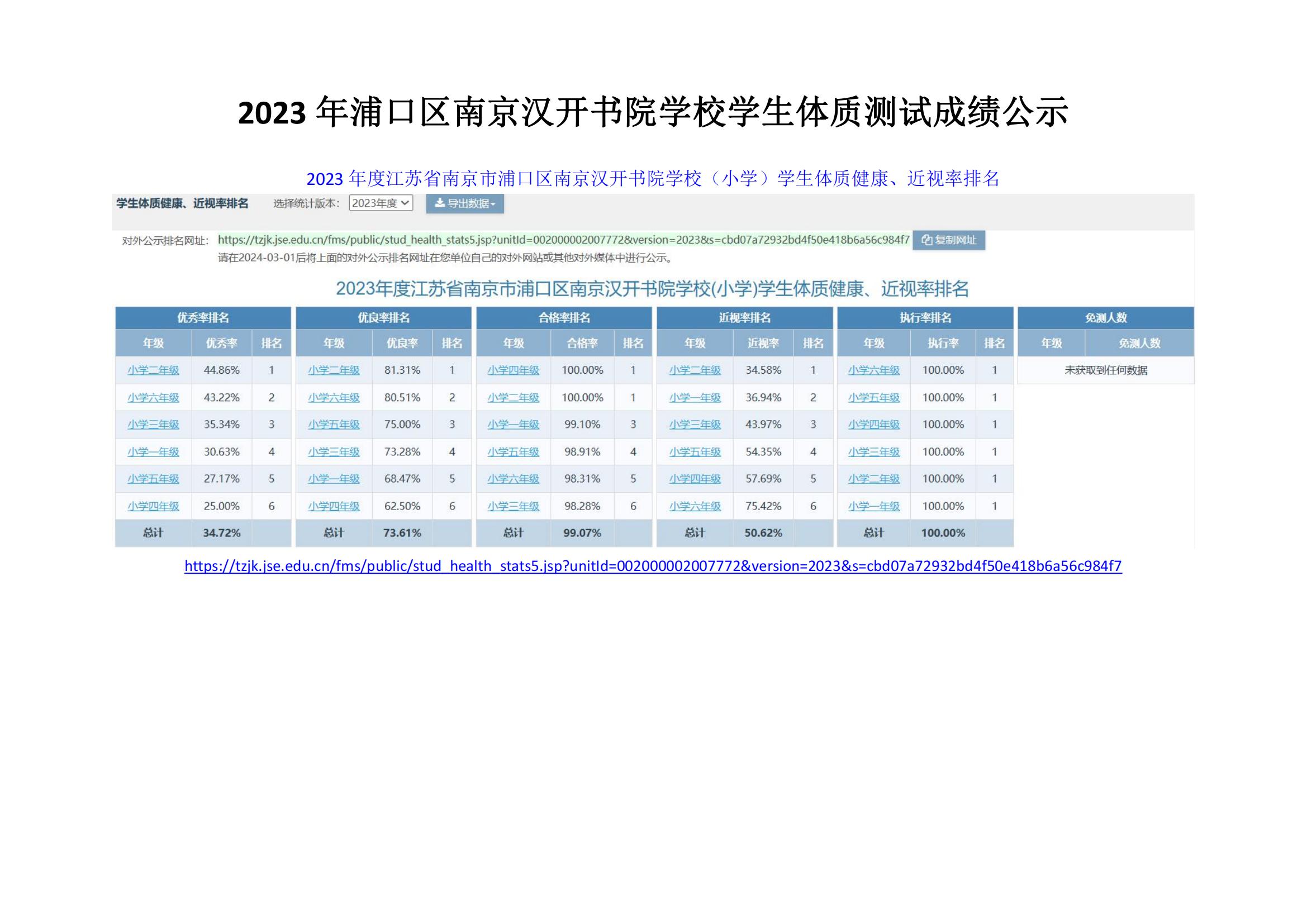Select the 34.58% myopia rate cell
Viewport: 1307px width, 924px height.
coord(763,370)
